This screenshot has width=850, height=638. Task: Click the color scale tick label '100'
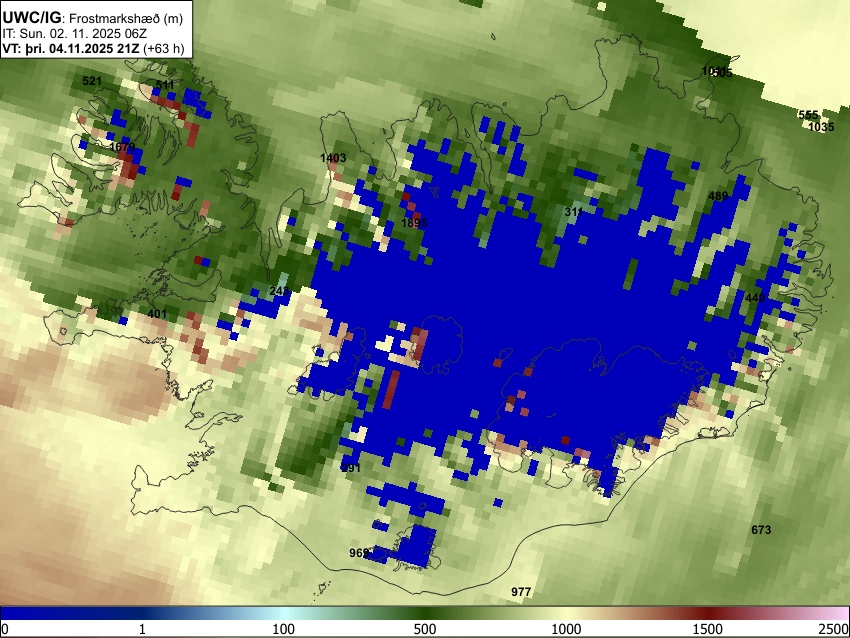coord(284,629)
